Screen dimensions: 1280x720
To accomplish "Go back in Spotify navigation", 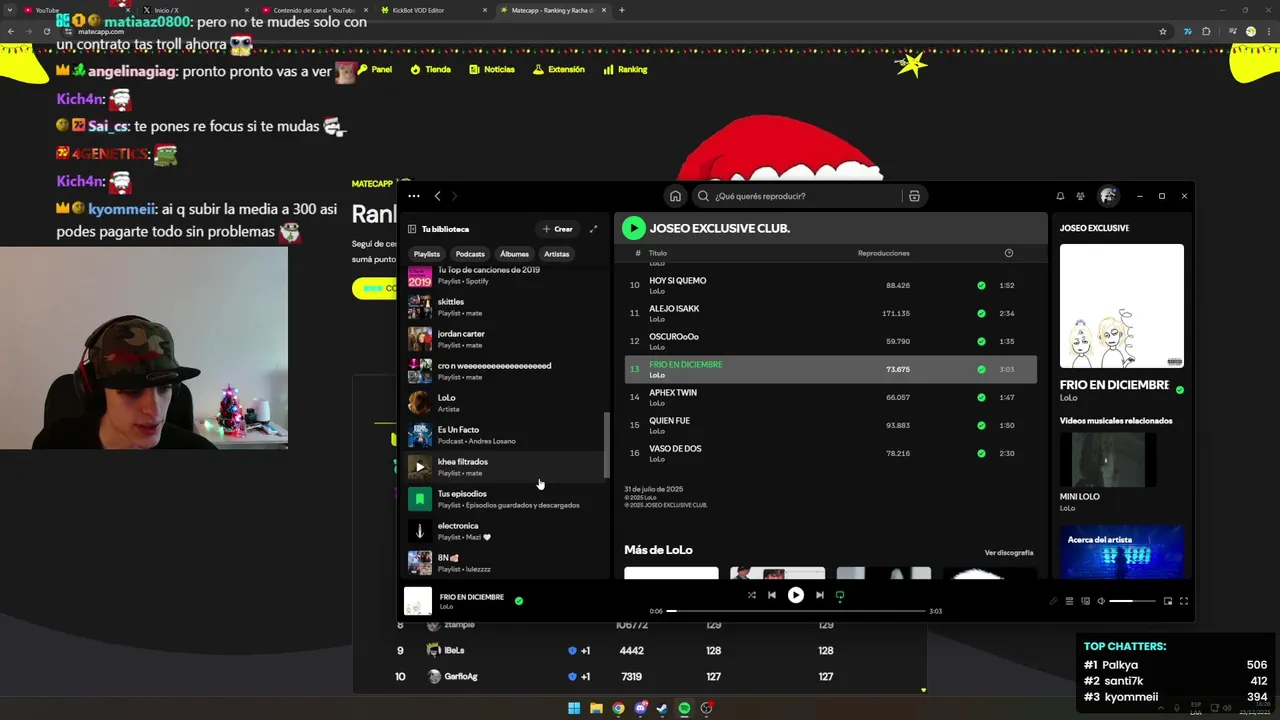I will click(x=437, y=196).
